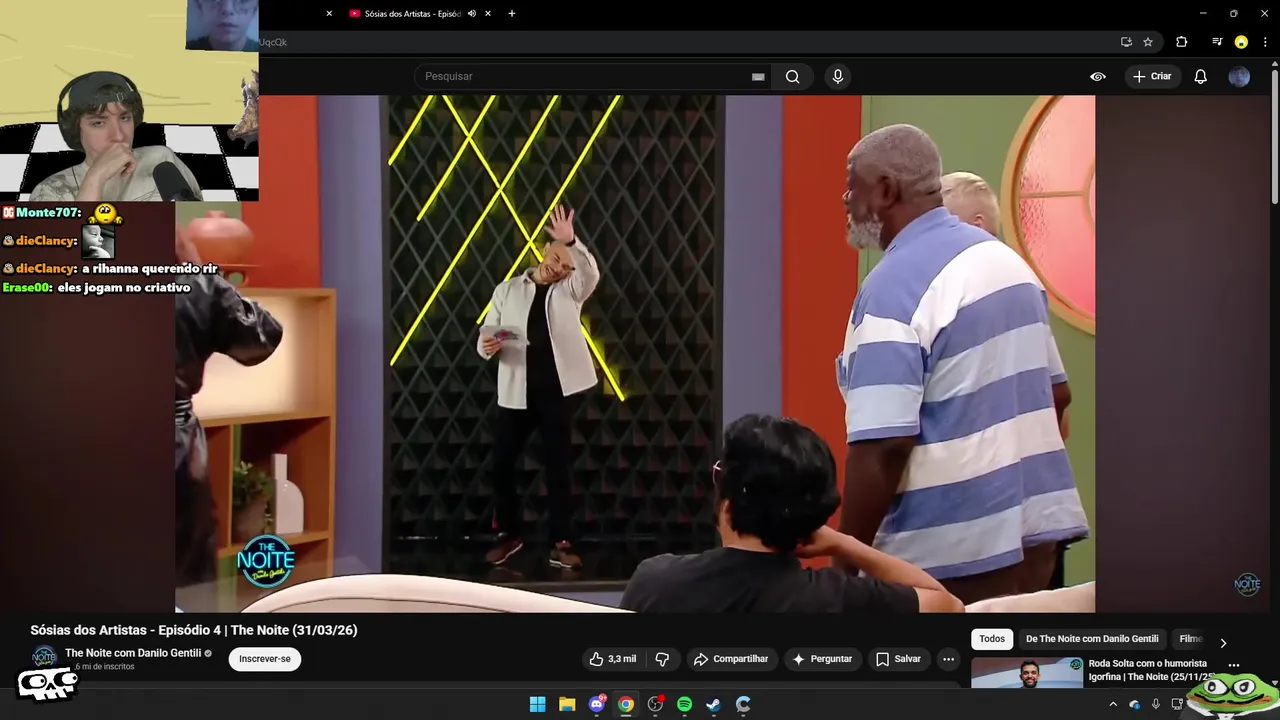Click the install app icon in address bar
The image size is (1280, 720).
pyautogui.click(x=1126, y=42)
